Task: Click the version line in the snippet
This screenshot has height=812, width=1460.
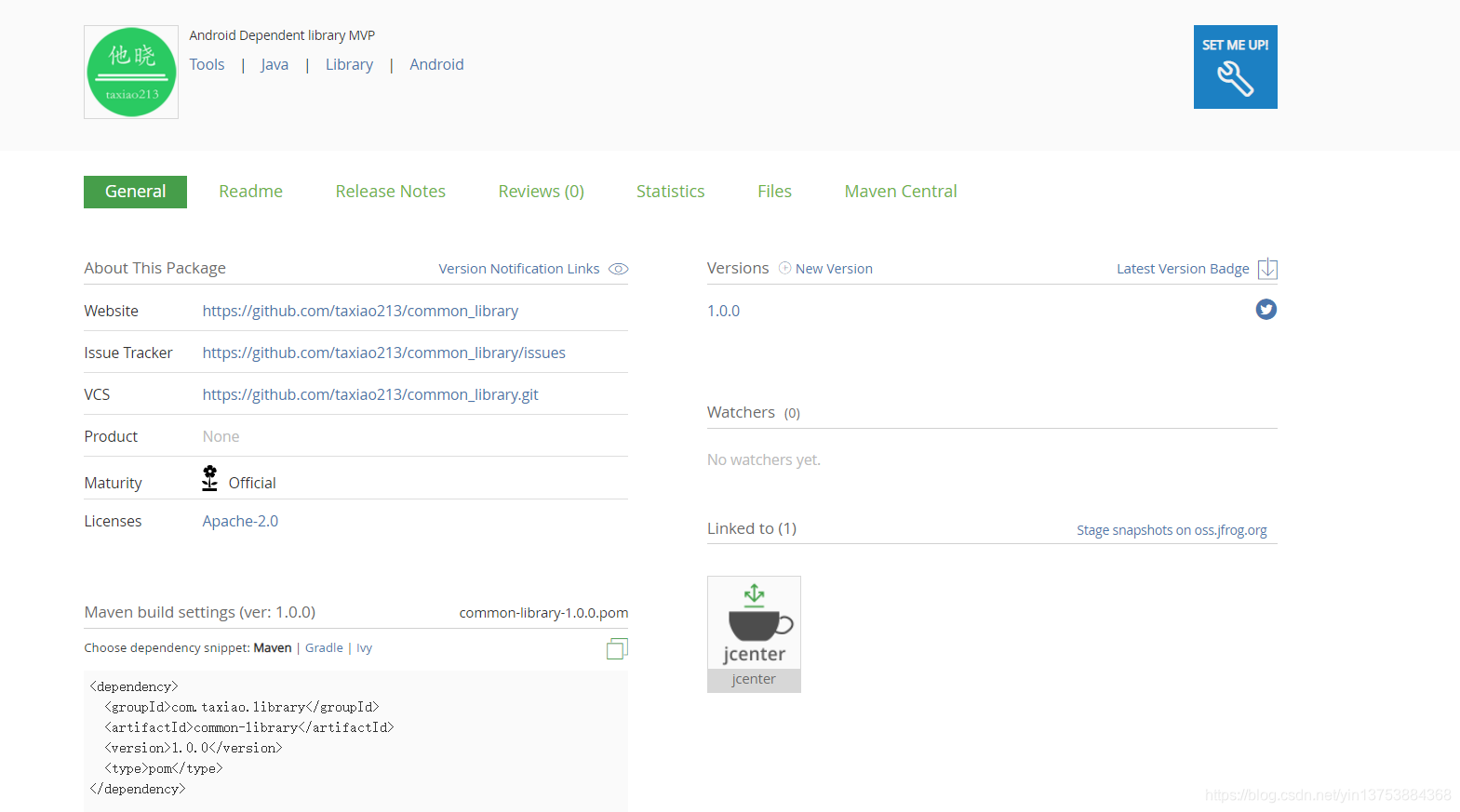Action: [194, 749]
